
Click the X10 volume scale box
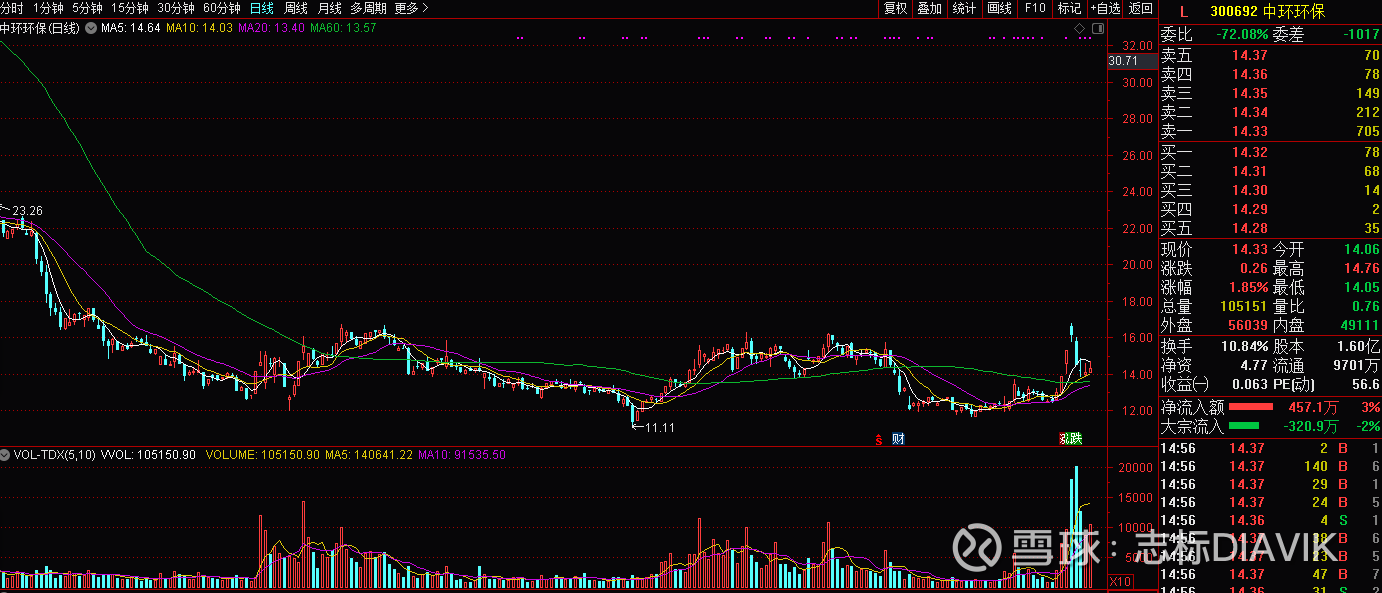[1122, 581]
